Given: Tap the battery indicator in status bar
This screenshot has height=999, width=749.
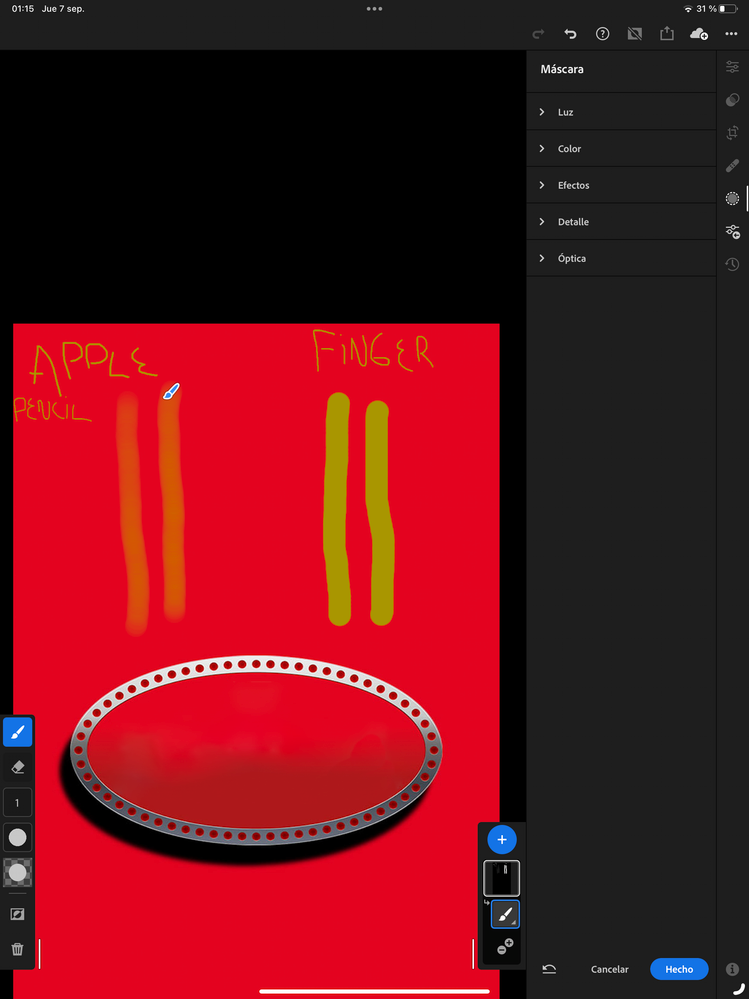Looking at the screenshot, I should coord(728,9).
